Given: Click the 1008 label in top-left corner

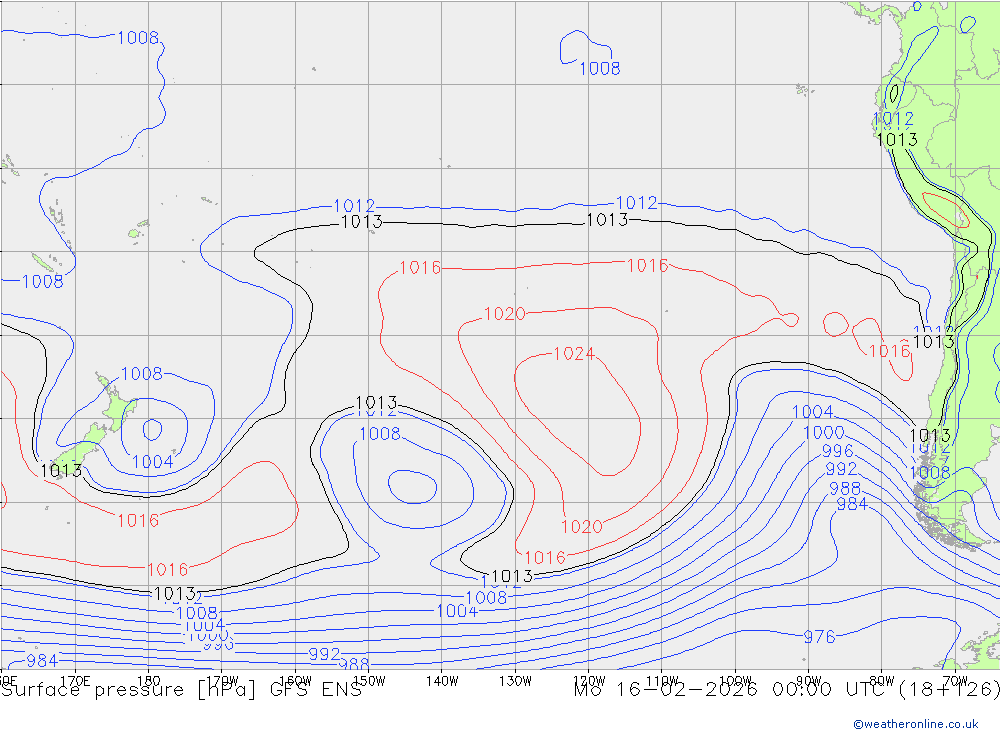Looking at the screenshot, I should 138,38.
